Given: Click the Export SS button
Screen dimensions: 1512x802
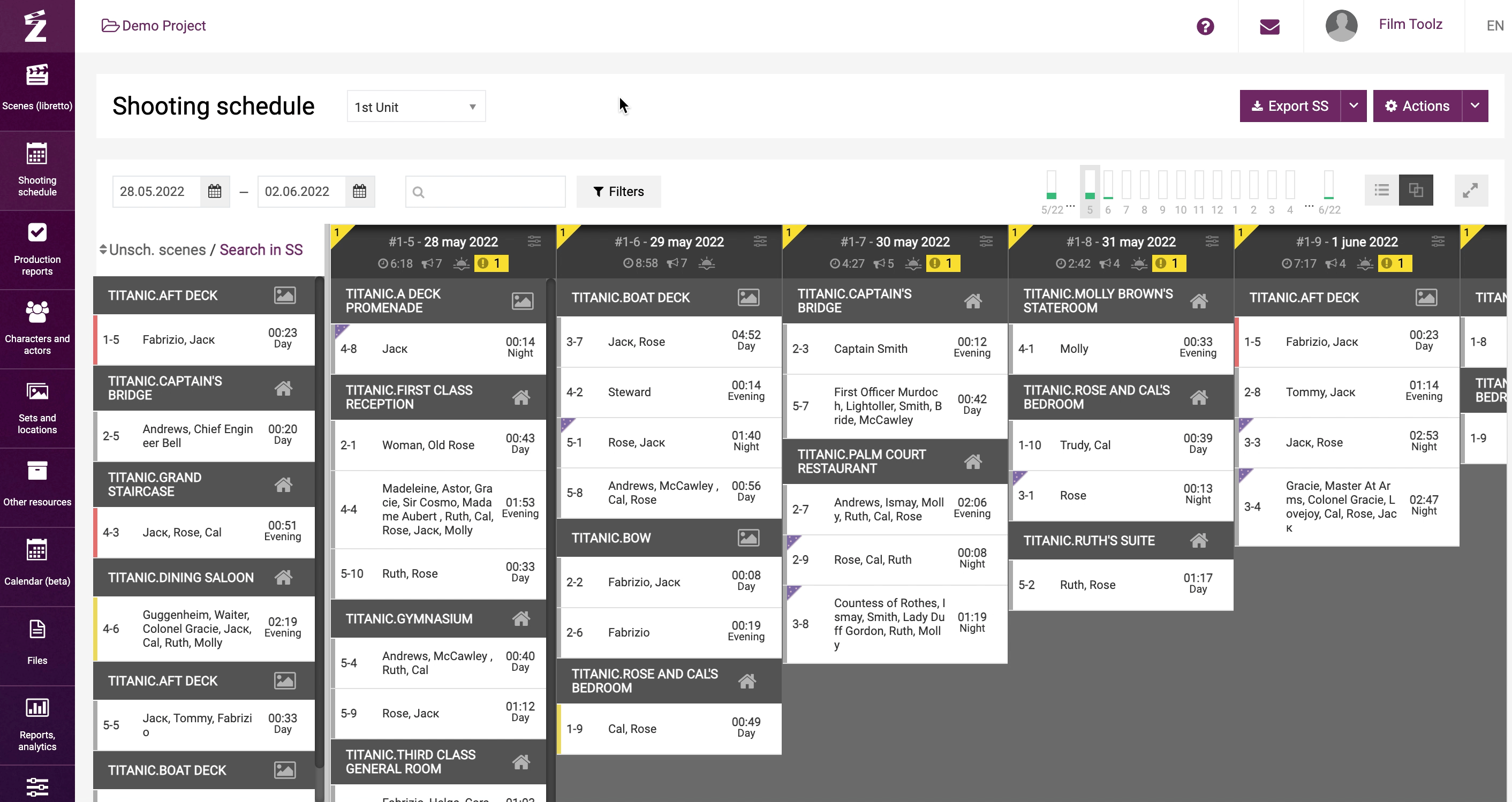Looking at the screenshot, I should 1290,106.
